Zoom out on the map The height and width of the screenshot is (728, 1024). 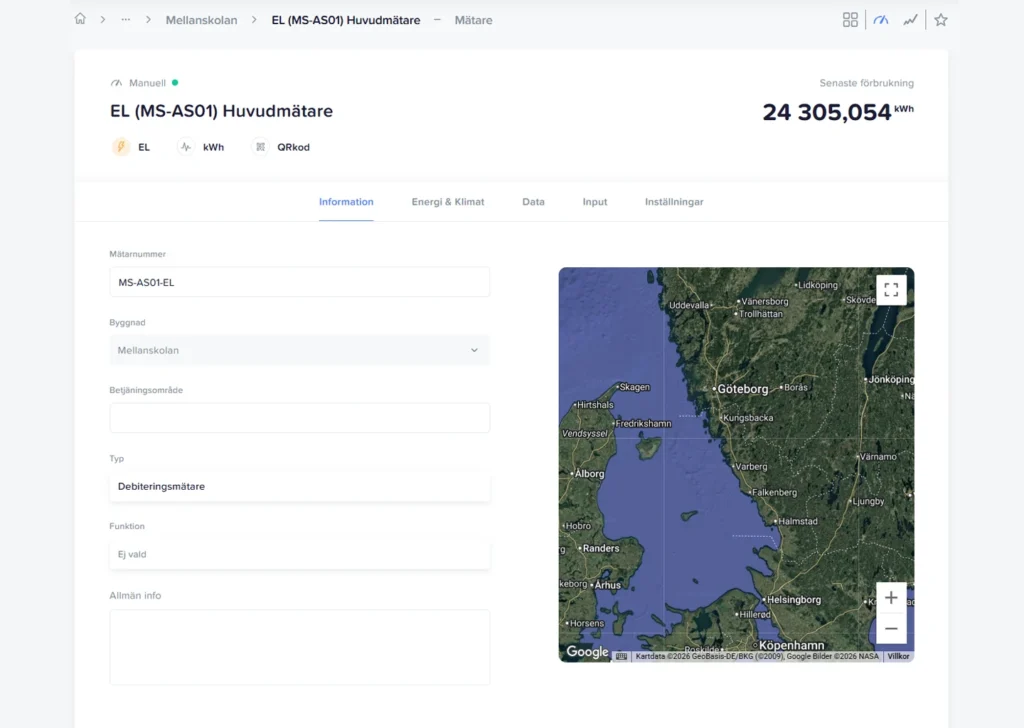891,629
